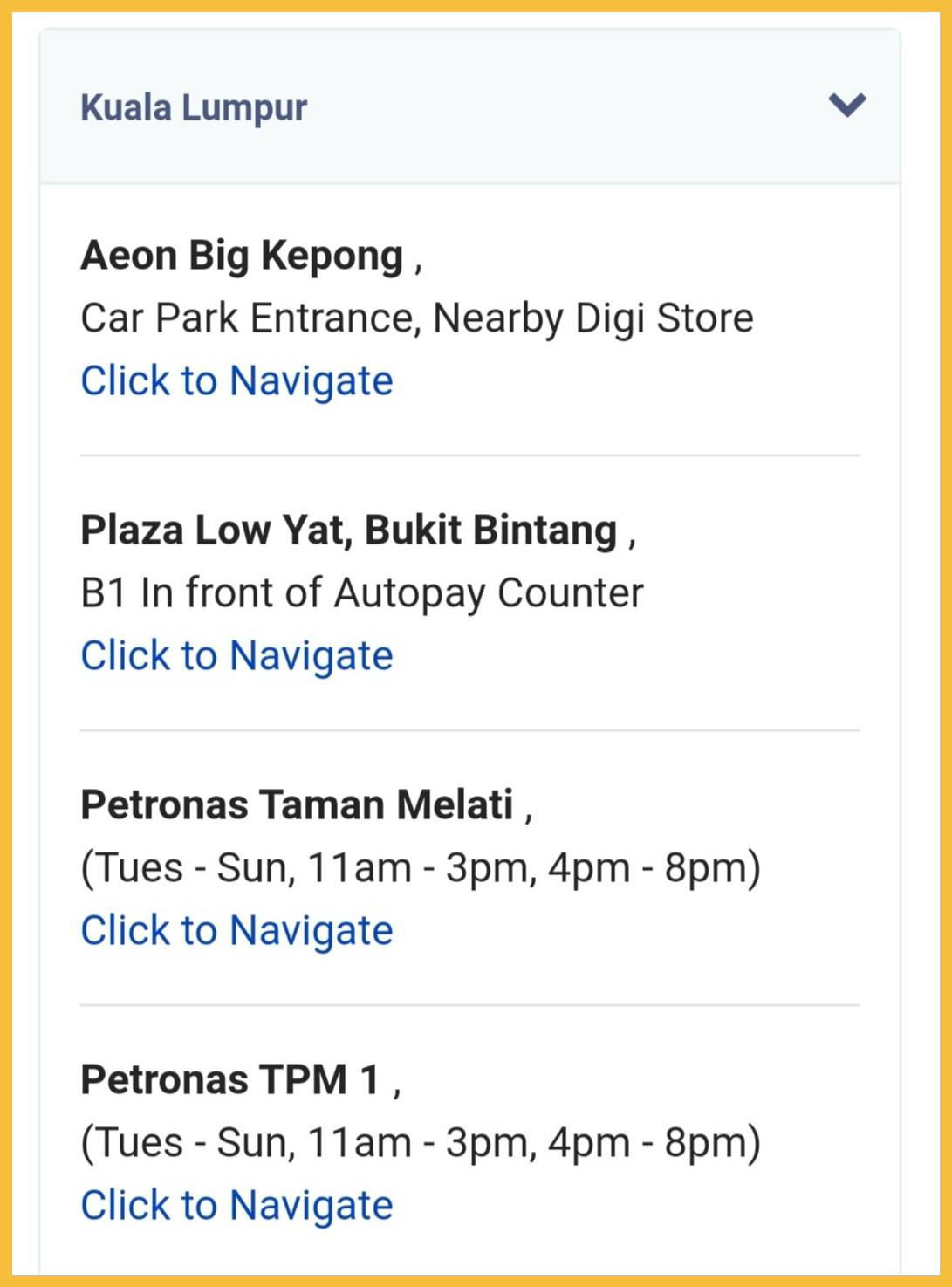The height and width of the screenshot is (1287, 952).
Task: Click divider below Aeon Big Kepong entry
Action: pyautogui.click(x=469, y=455)
